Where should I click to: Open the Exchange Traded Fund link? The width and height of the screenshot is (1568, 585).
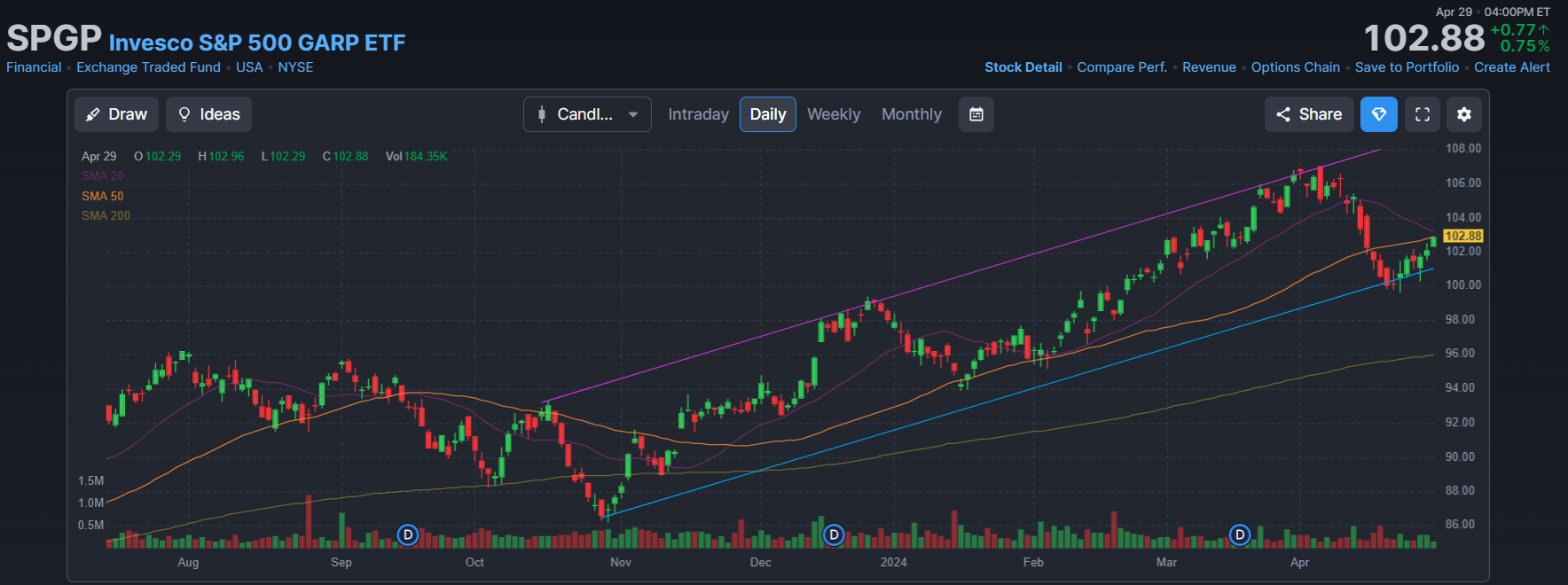tap(148, 67)
